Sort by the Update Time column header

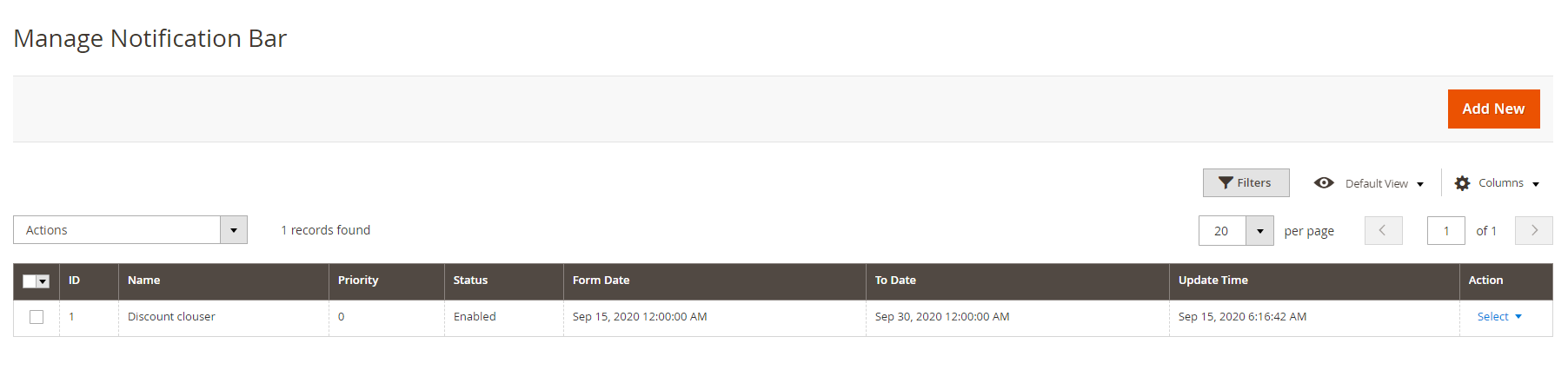pyautogui.click(x=1213, y=281)
